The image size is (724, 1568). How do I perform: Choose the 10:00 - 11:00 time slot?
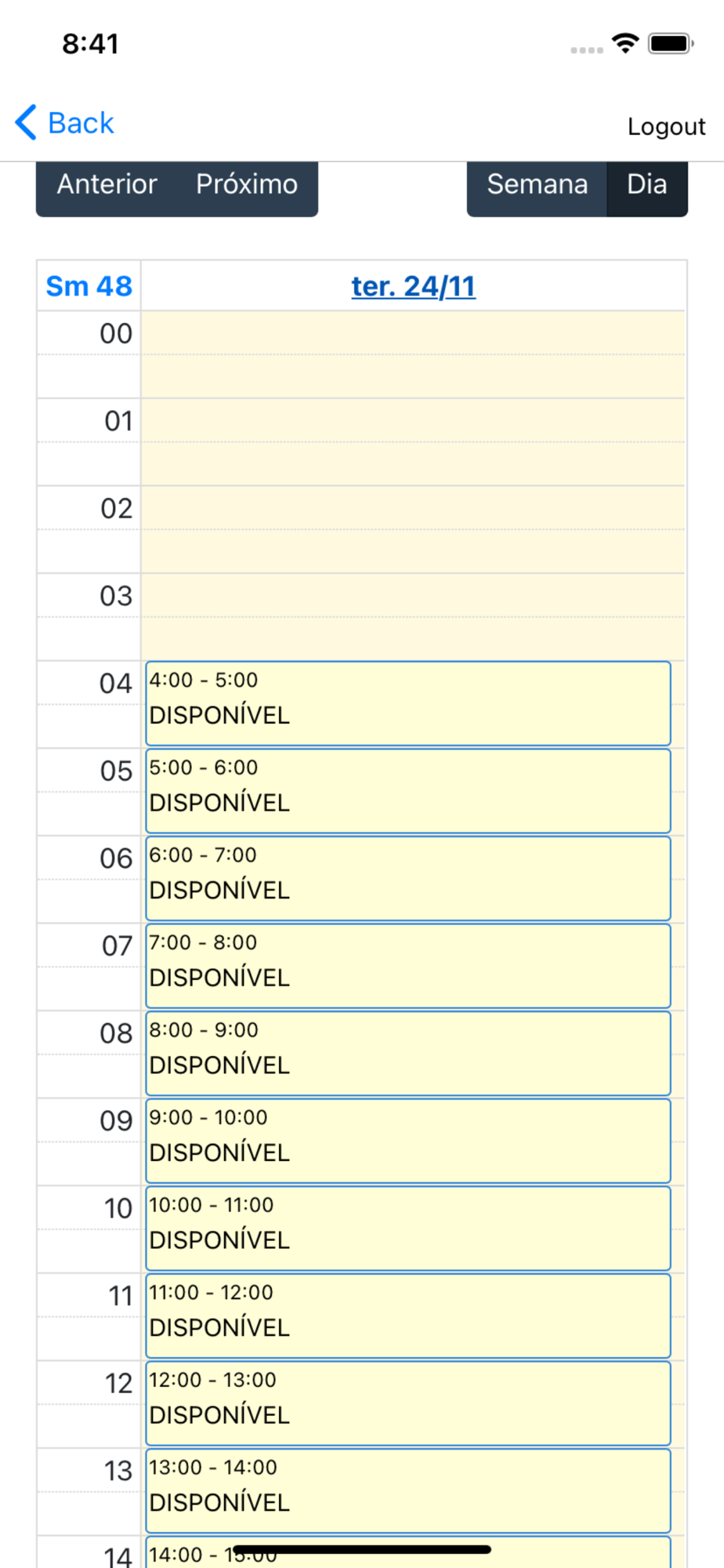click(407, 1229)
